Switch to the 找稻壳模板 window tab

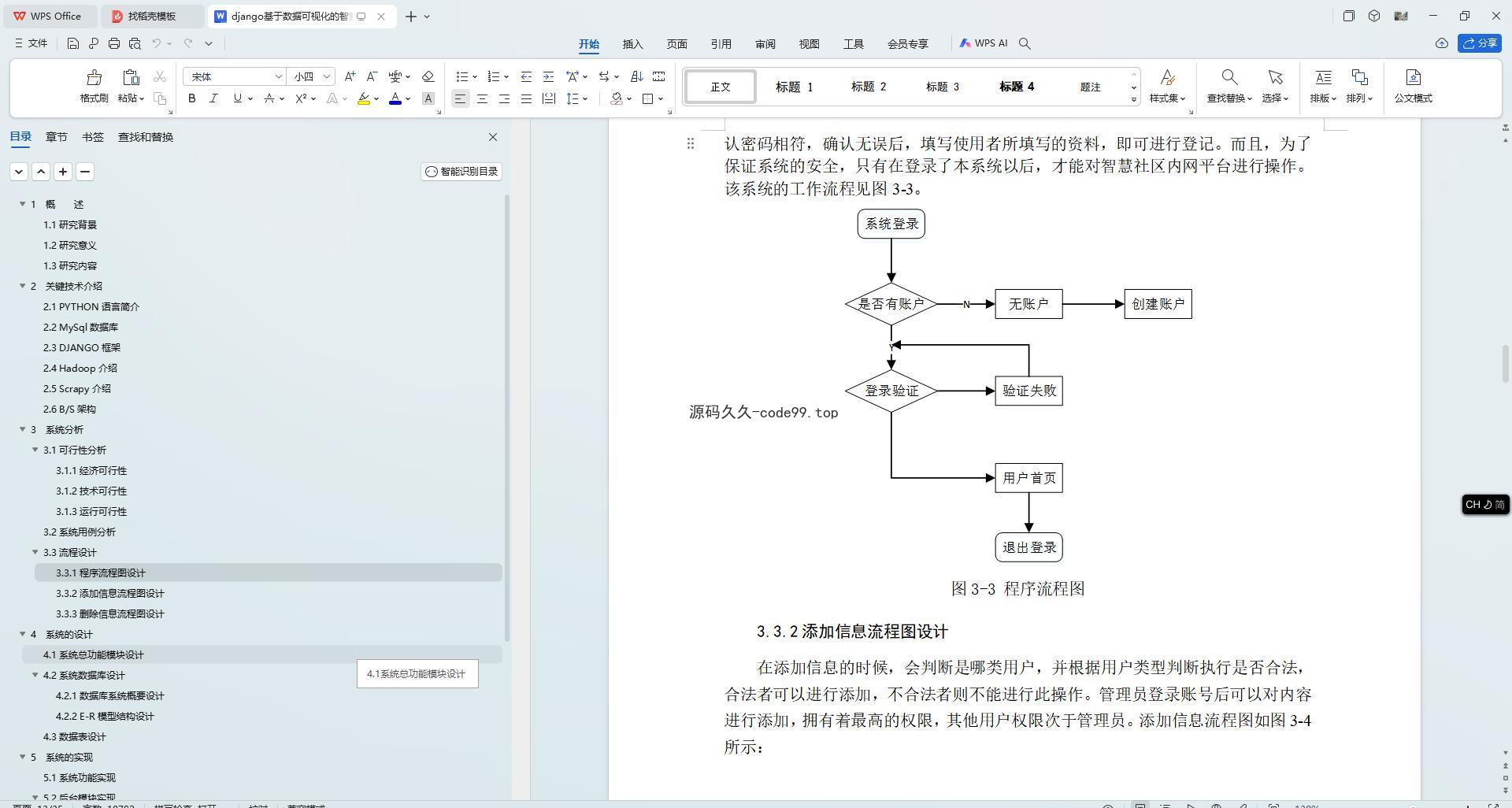[x=153, y=16]
